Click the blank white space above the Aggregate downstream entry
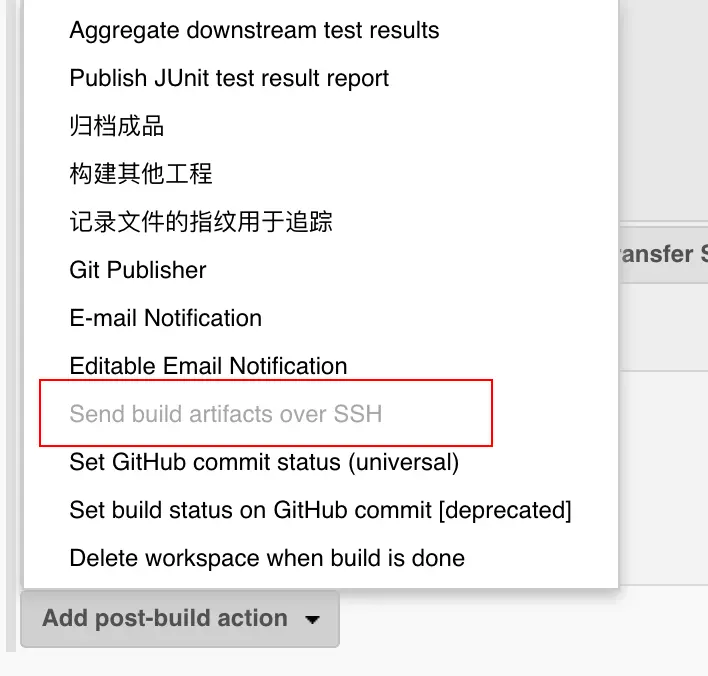 coord(320,6)
